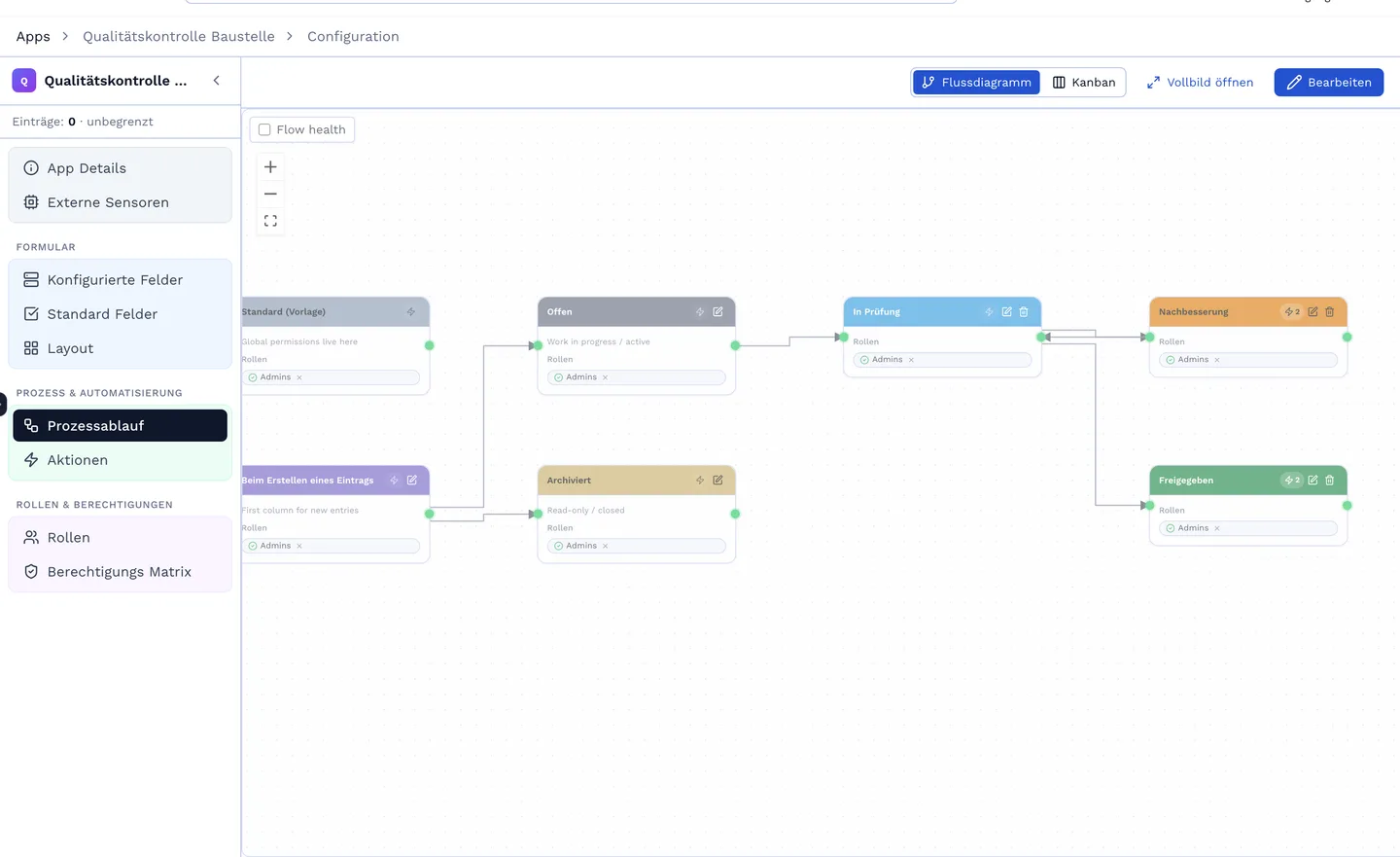Open Freigegeben actions badge with 2
The width and height of the screenshot is (1400, 857).
coord(1292,481)
